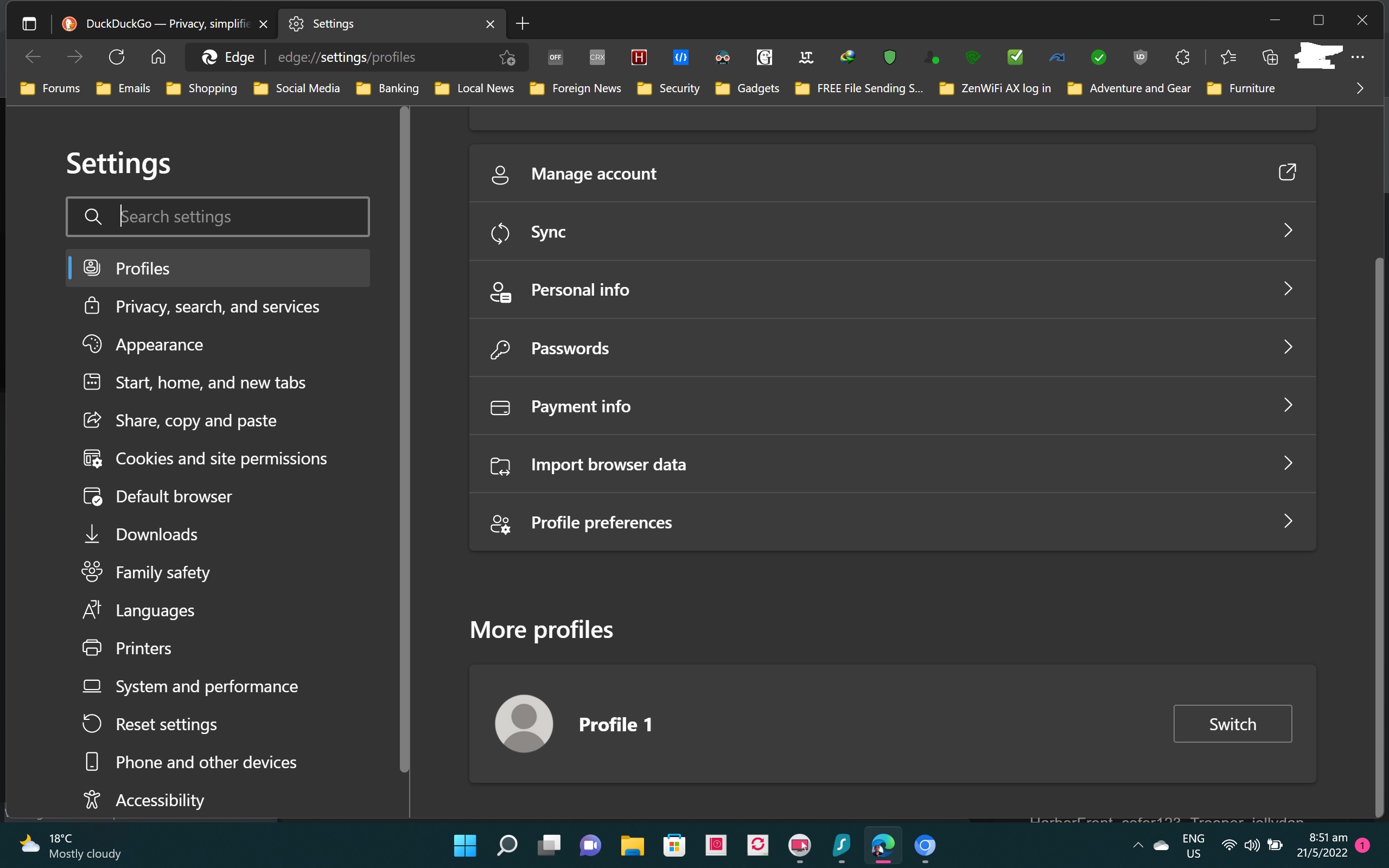The width and height of the screenshot is (1389, 868).
Task: Click the LanguageTool LT extension icon
Action: pos(806,57)
